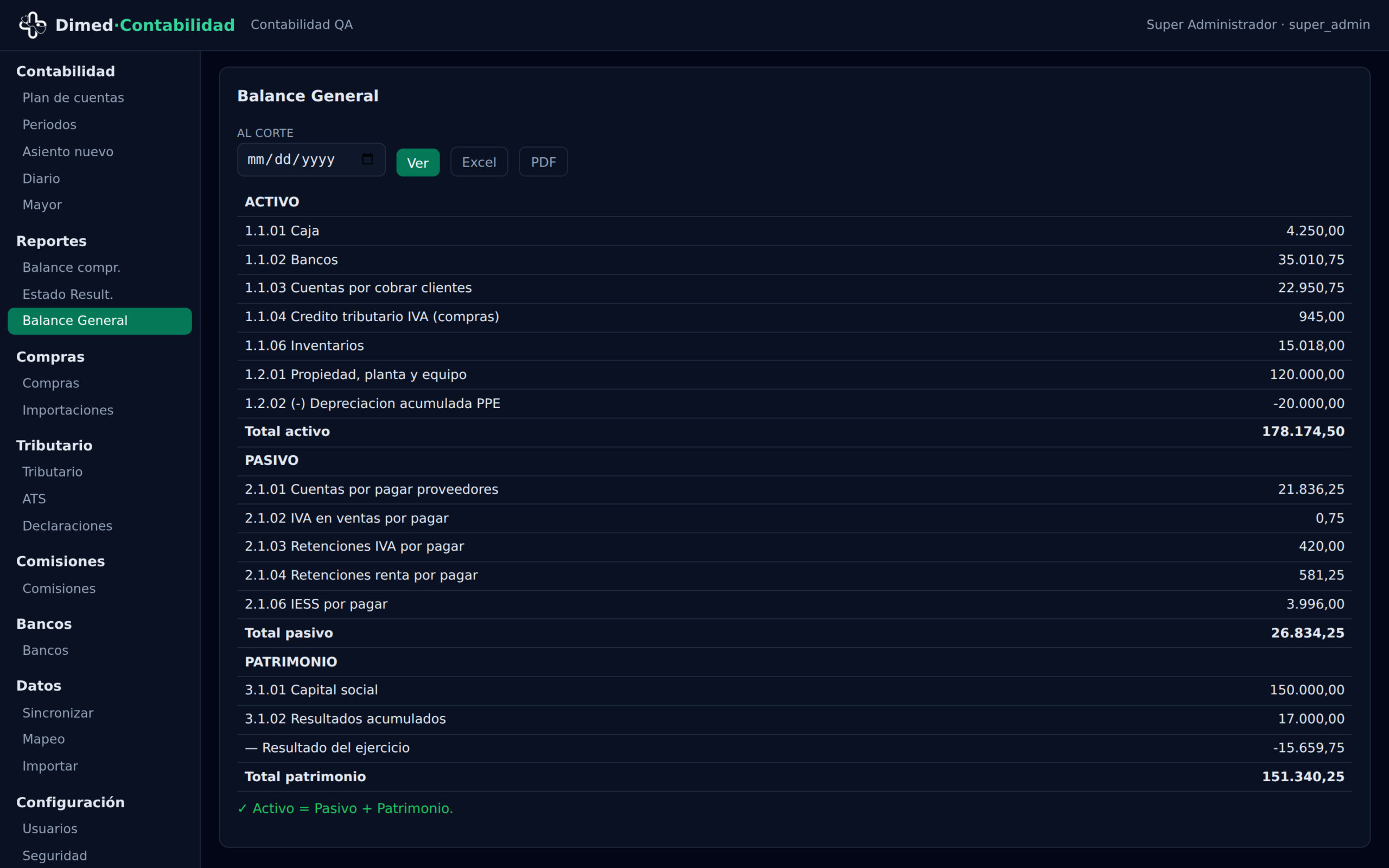Download the report with the PDF button
Viewport: 1389px width, 868px height.
[543, 162]
